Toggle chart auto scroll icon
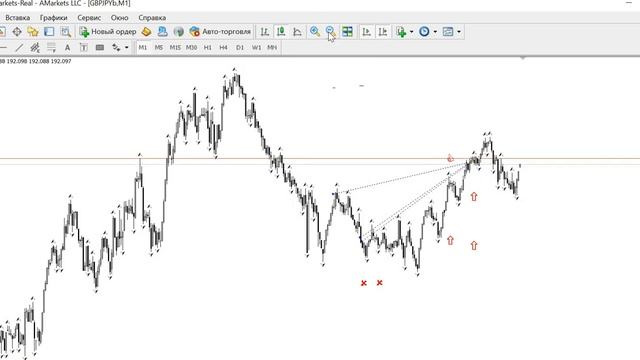Screen dimensions: 640x360 [367, 31]
